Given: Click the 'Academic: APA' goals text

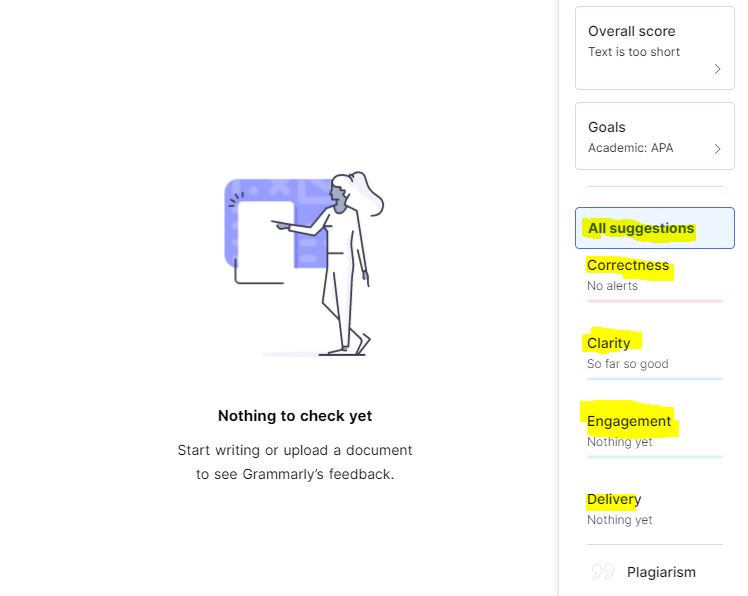Looking at the screenshot, I should pyautogui.click(x=630, y=148).
